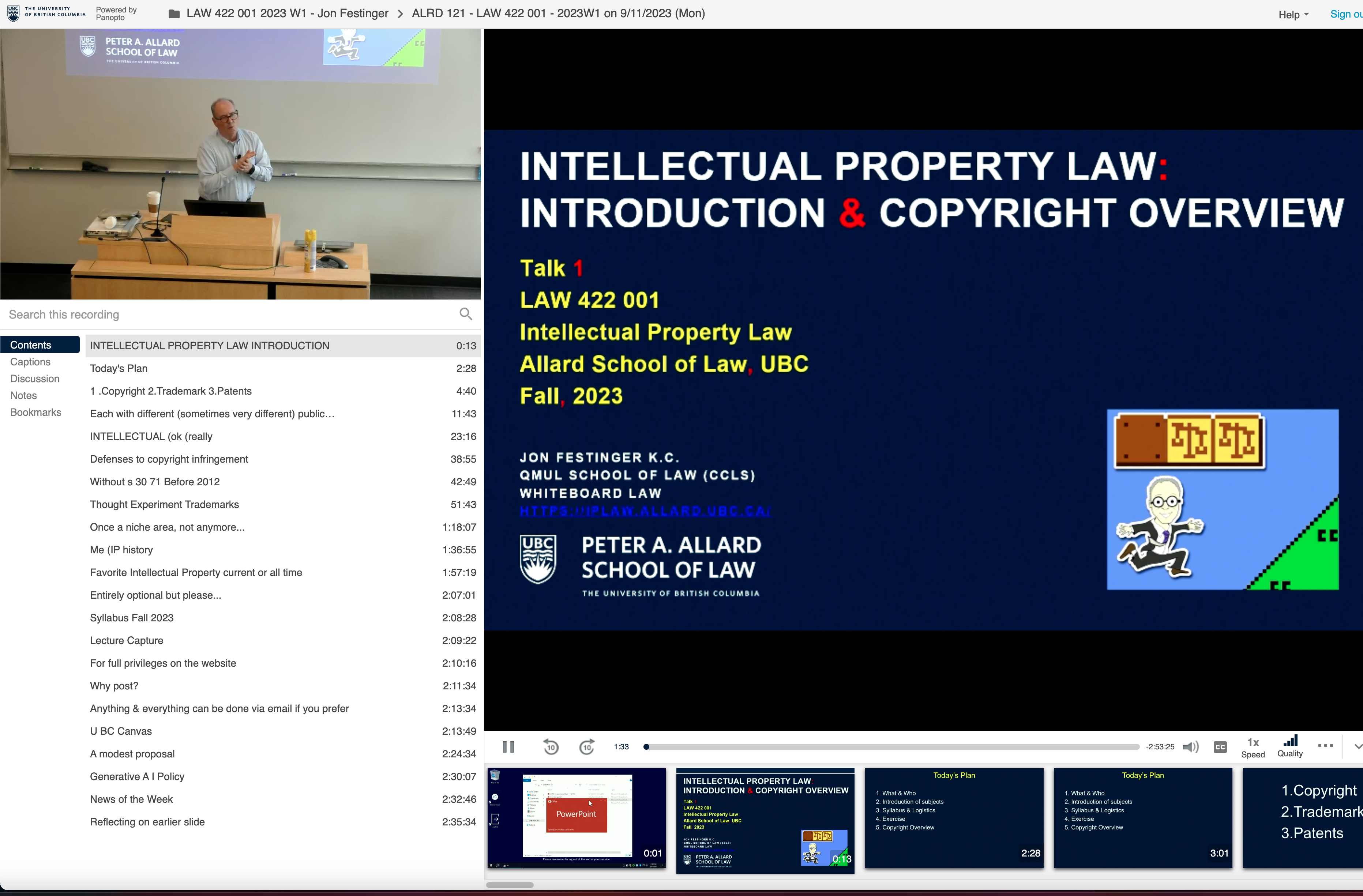Click the -2:53:25 remaining time display
The width and height of the screenshot is (1363, 896).
click(x=1160, y=746)
